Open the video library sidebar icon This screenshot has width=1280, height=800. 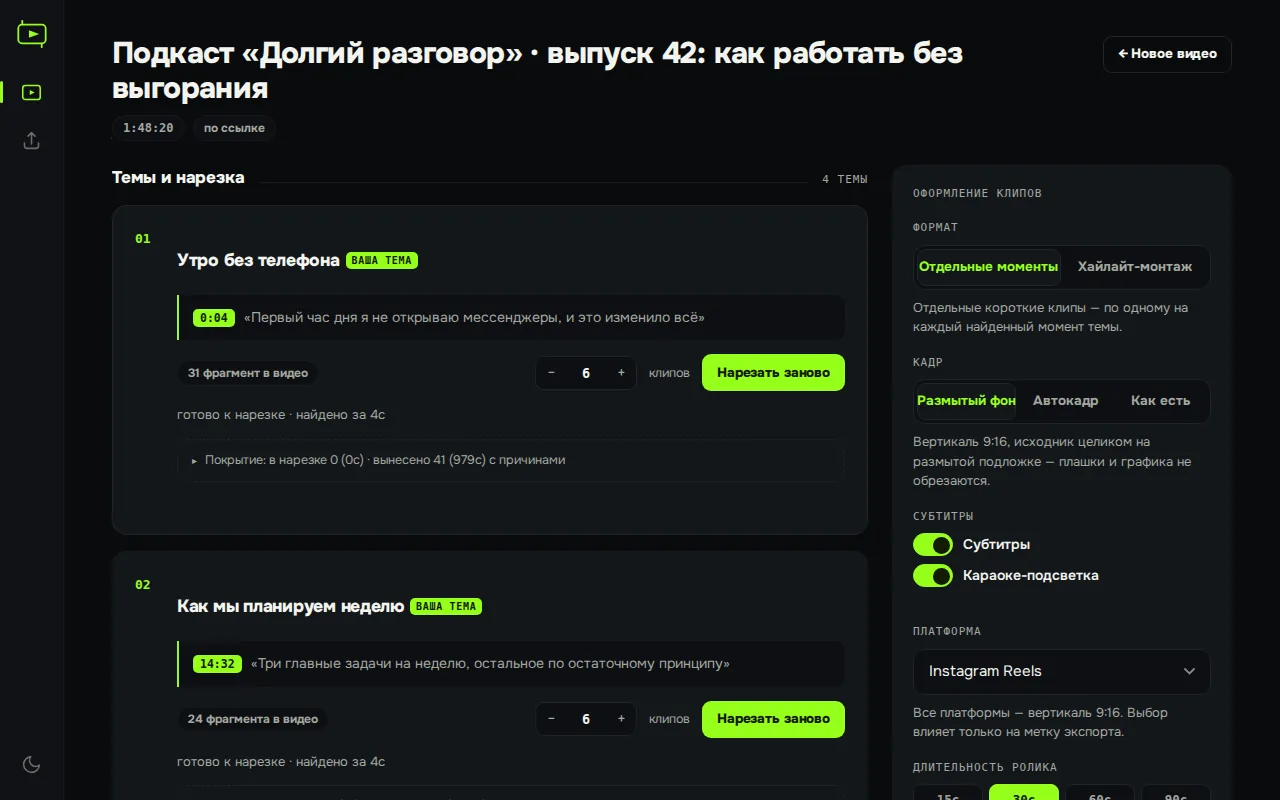point(32,92)
